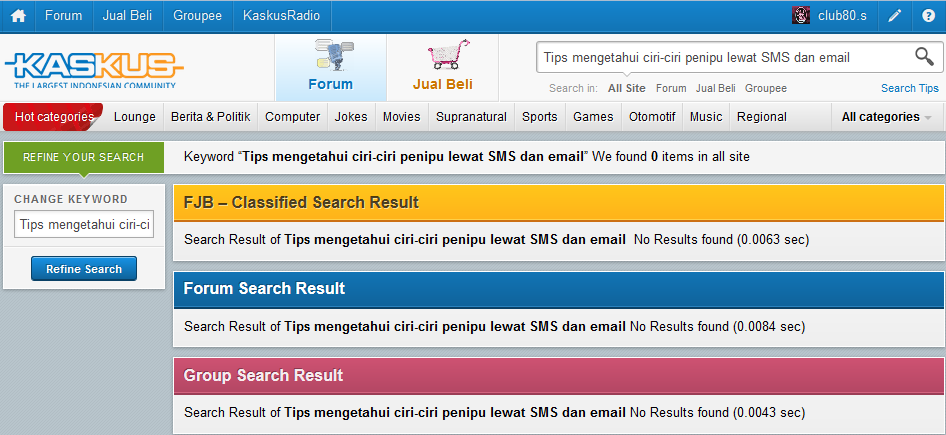Click the Forum Search Result header
The image size is (946, 435).
click(x=559, y=289)
